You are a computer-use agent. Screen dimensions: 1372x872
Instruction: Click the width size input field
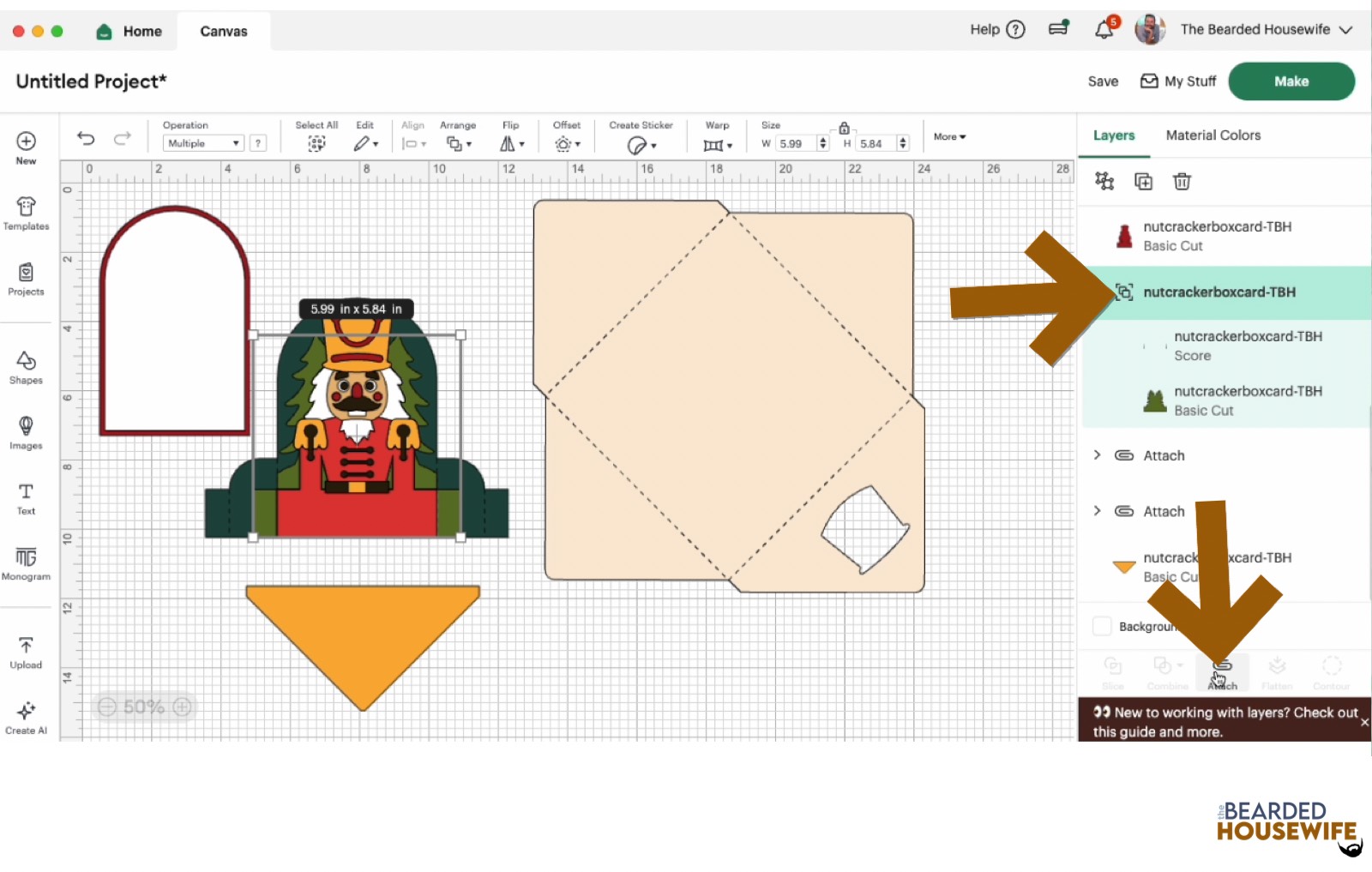(795, 144)
